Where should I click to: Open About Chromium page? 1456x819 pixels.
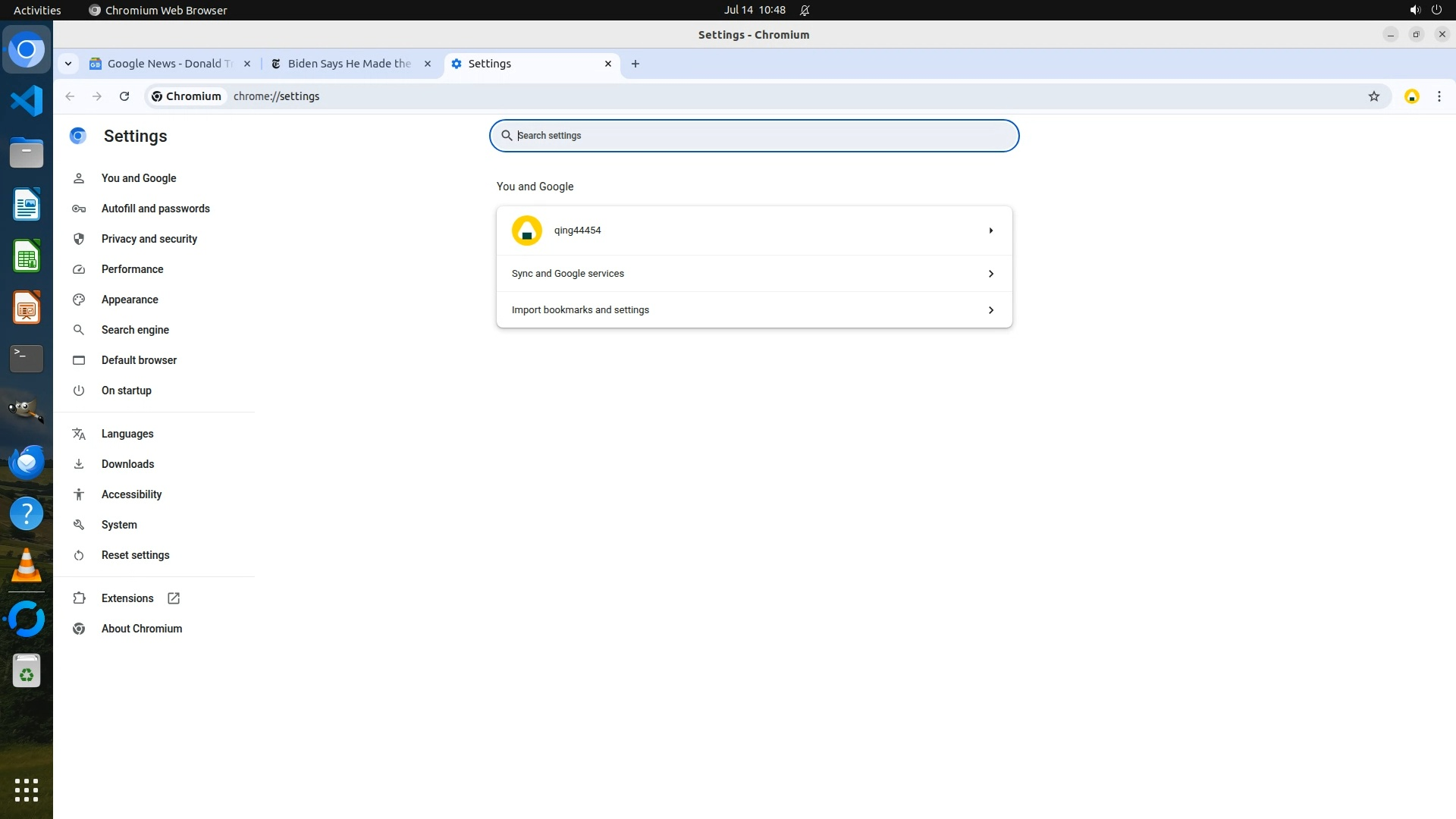[x=141, y=629]
